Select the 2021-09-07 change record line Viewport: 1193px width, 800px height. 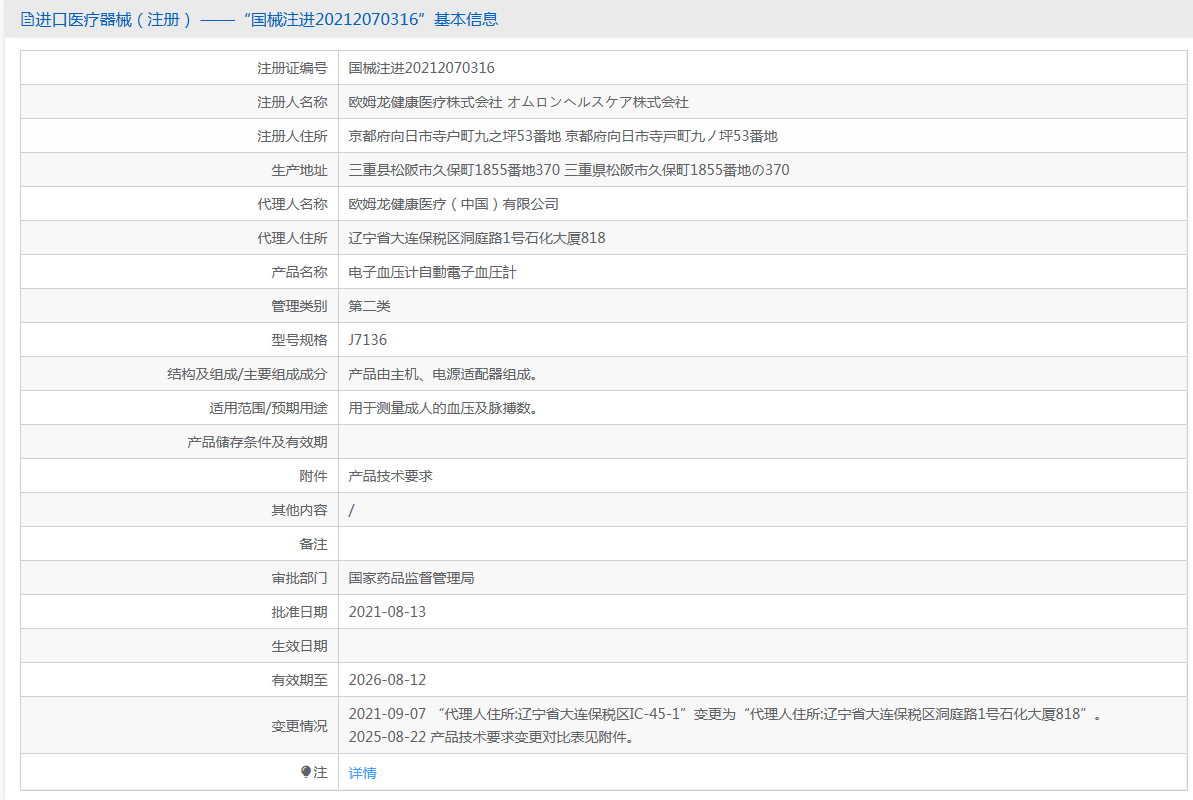(x=725, y=714)
